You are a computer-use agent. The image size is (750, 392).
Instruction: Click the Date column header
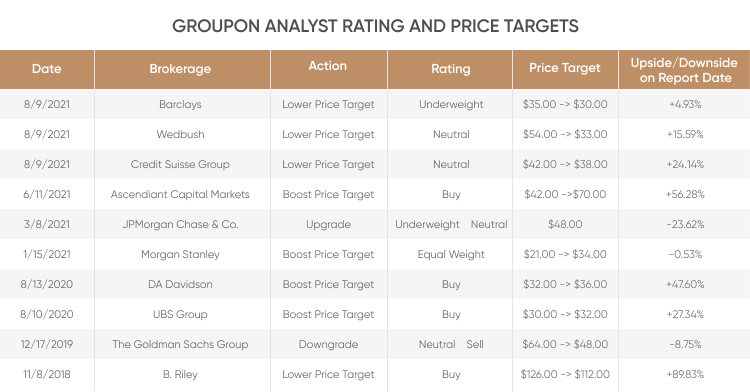point(46,69)
